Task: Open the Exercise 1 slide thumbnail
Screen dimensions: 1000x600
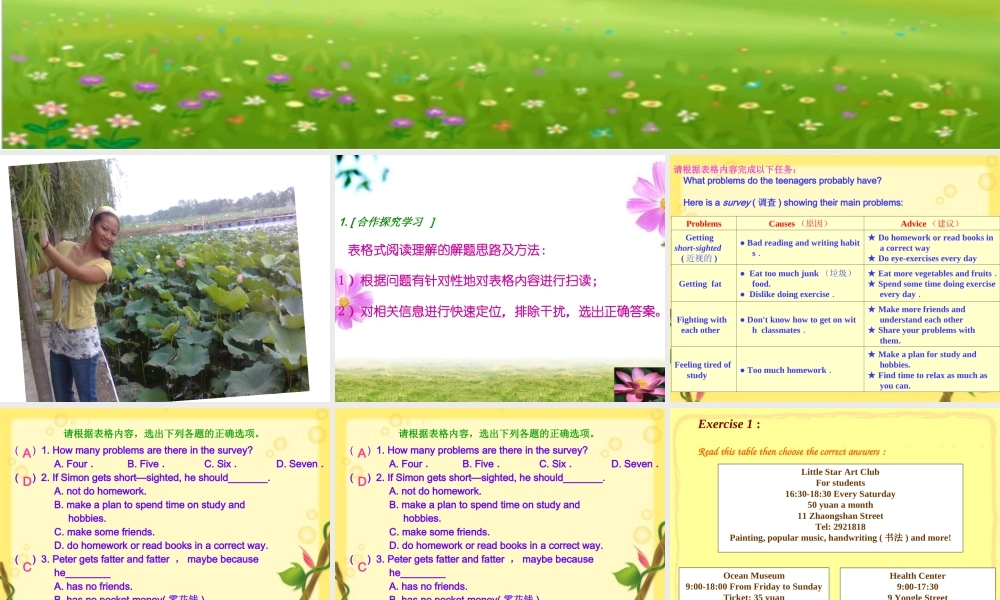Action: 835,504
